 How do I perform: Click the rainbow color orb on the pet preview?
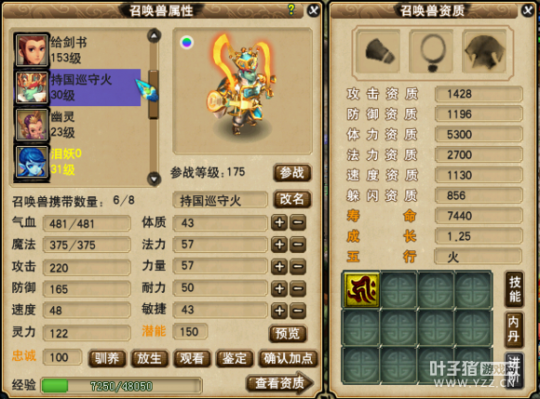click(187, 42)
